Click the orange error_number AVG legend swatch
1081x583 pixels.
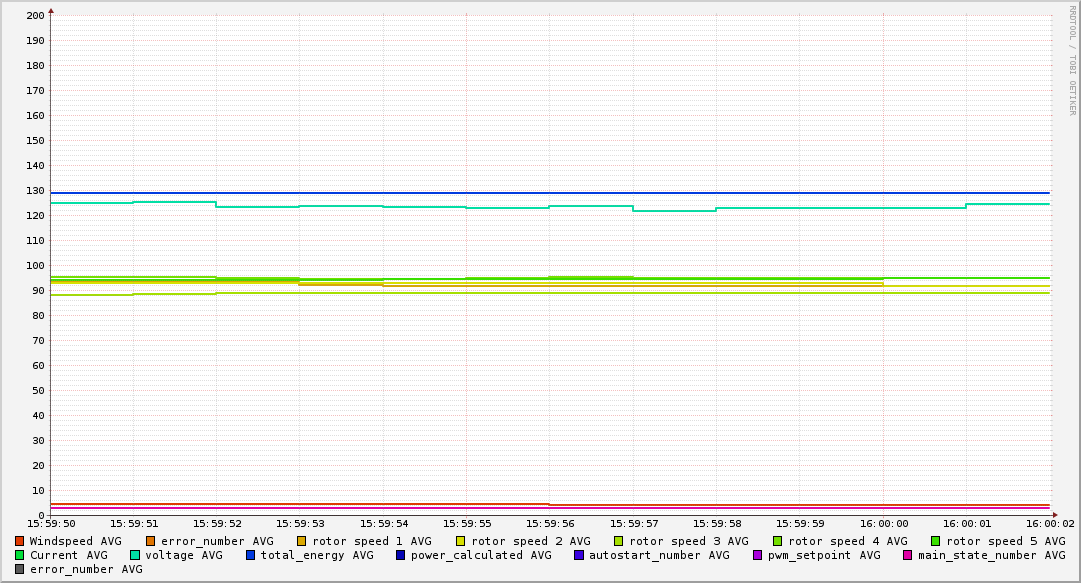pos(151,541)
